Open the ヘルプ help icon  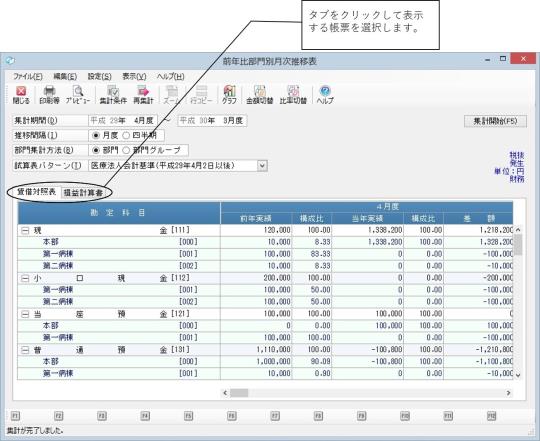(325, 95)
